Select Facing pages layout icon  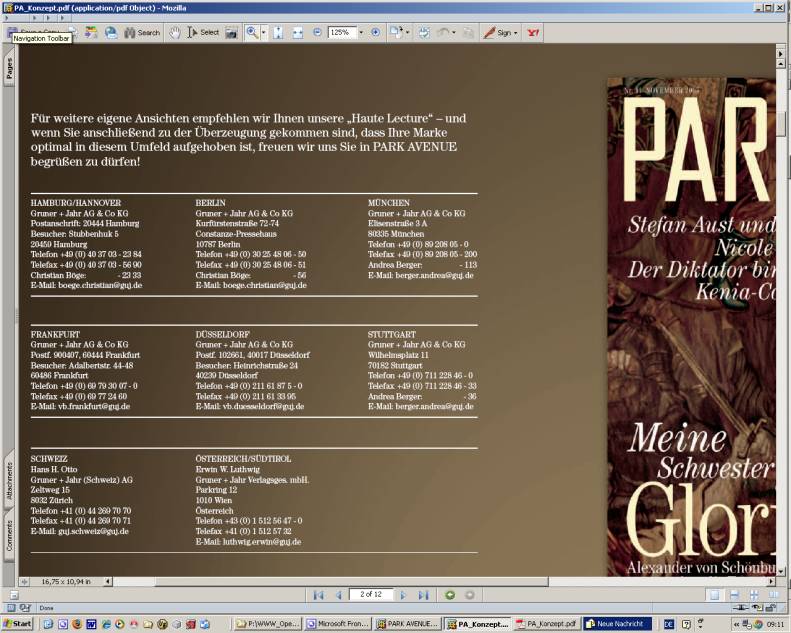click(774, 595)
